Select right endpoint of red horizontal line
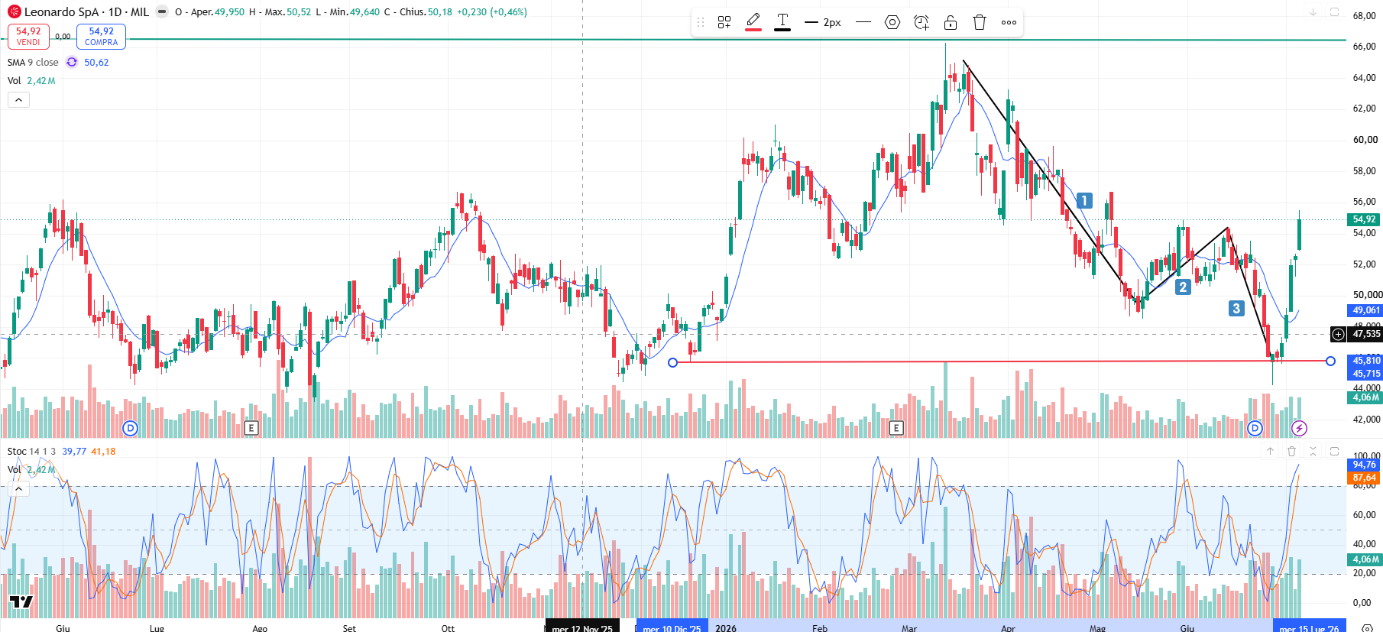This screenshot has height=632, width=1383. [x=1330, y=361]
